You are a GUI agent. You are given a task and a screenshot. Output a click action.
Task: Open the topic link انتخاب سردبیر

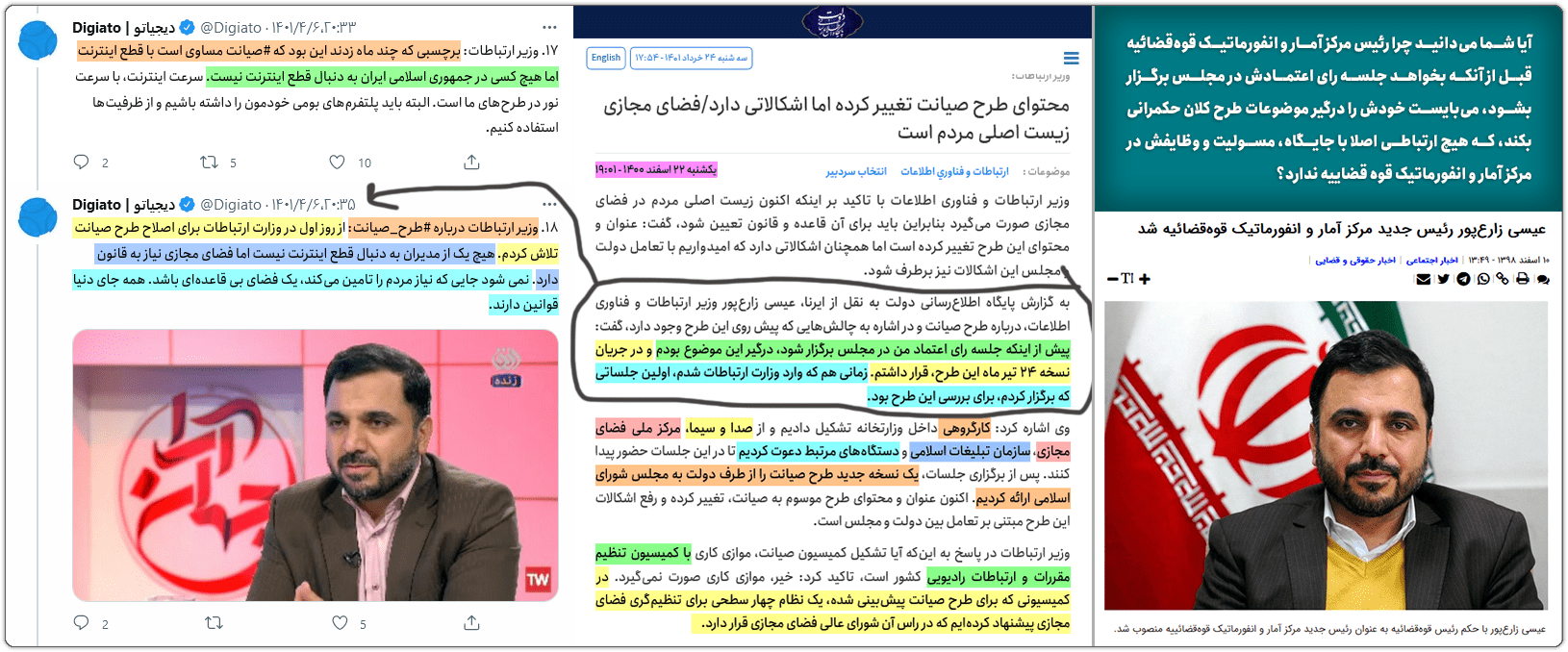point(856,171)
